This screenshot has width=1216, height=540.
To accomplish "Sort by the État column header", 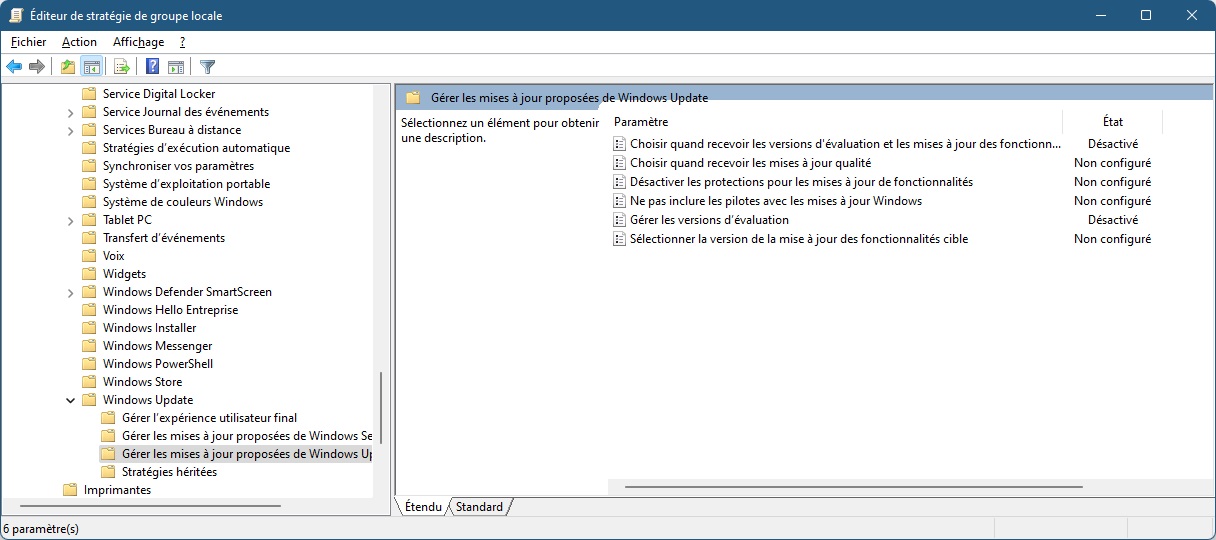I will click(1112, 122).
